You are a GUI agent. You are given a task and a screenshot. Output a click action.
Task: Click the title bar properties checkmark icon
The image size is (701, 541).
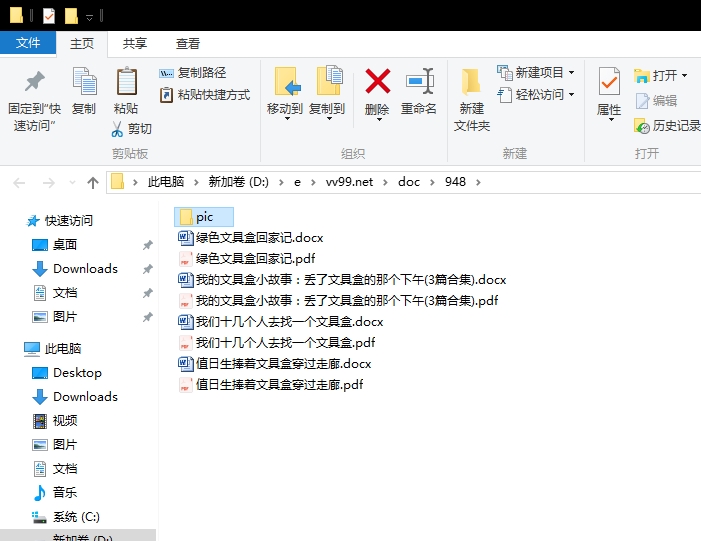coord(49,16)
